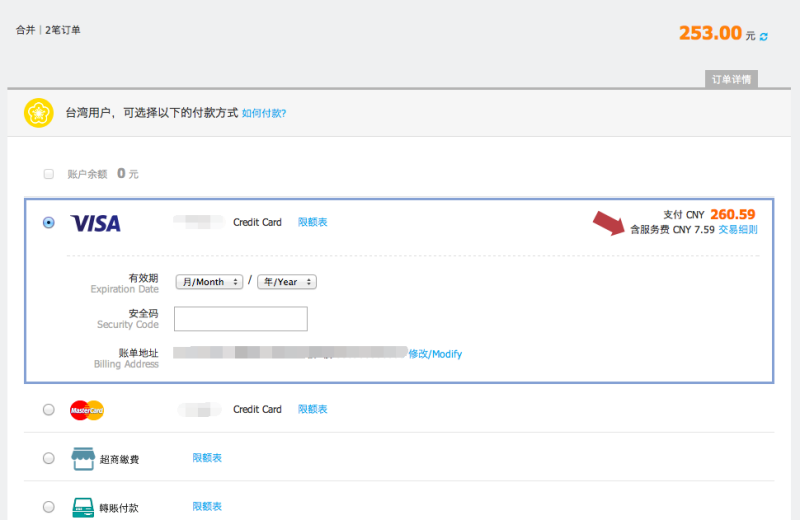Viewport: 800px width, 520px height.
Task: Click the Credit Card label in VISA row
Action: coord(257,222)
